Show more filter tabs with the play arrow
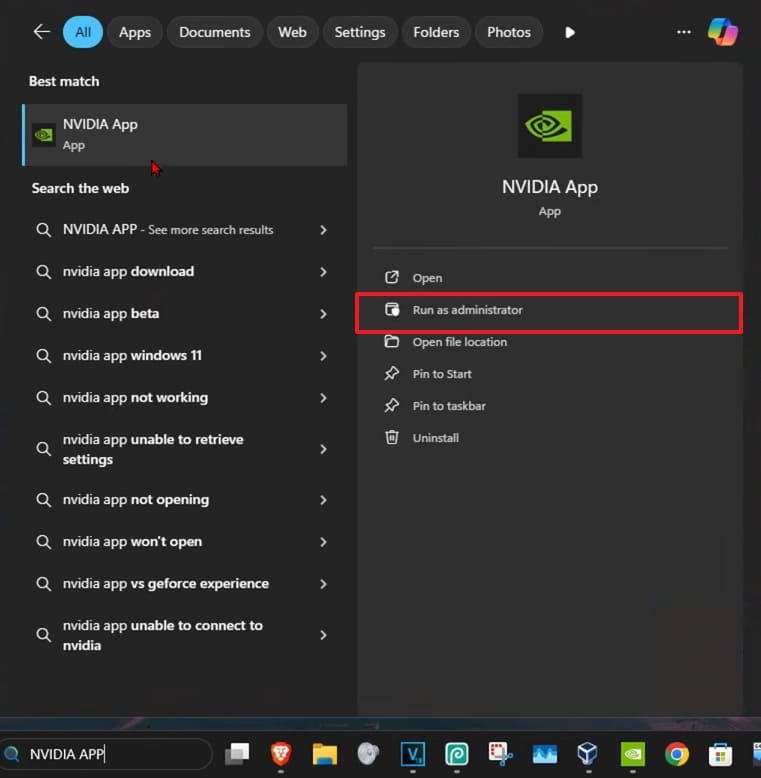761x778 pixels. click(570, 32)
